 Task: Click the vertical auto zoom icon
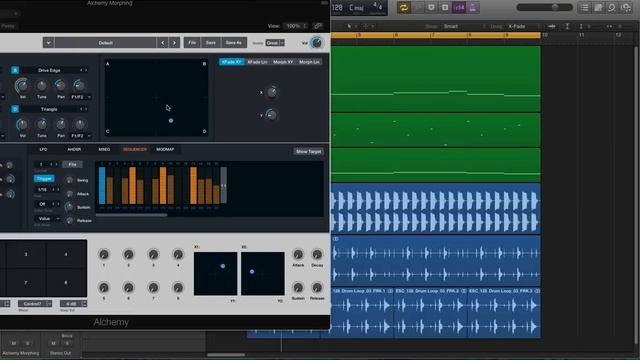(x=567, y=26)
